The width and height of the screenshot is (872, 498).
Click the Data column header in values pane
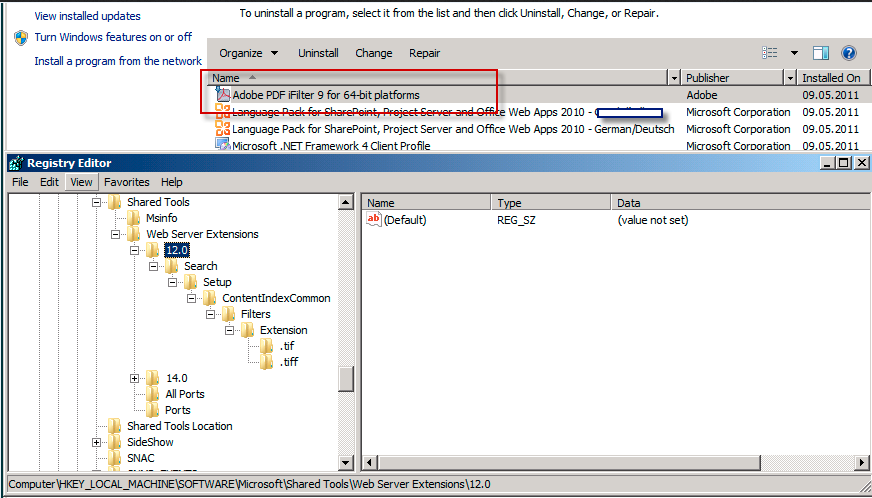[x=741, y=203]
